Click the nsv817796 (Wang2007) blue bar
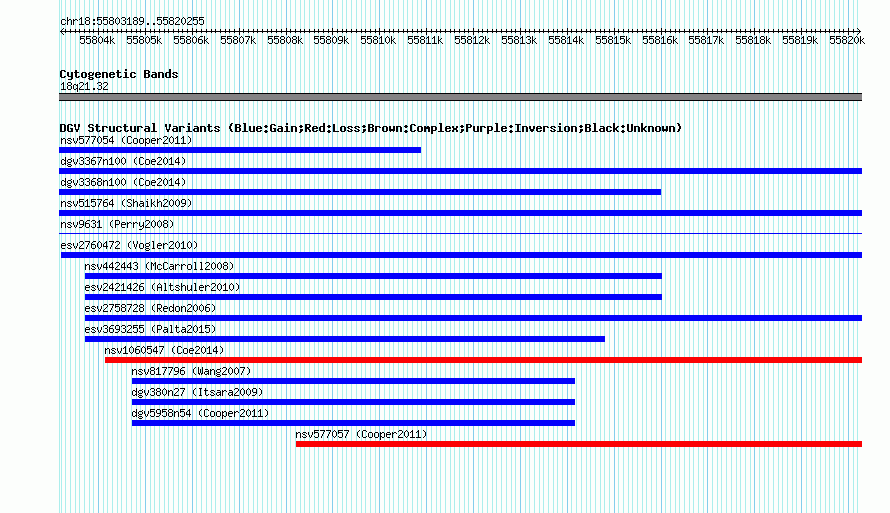Screen dimensions: 890x513 353,381
